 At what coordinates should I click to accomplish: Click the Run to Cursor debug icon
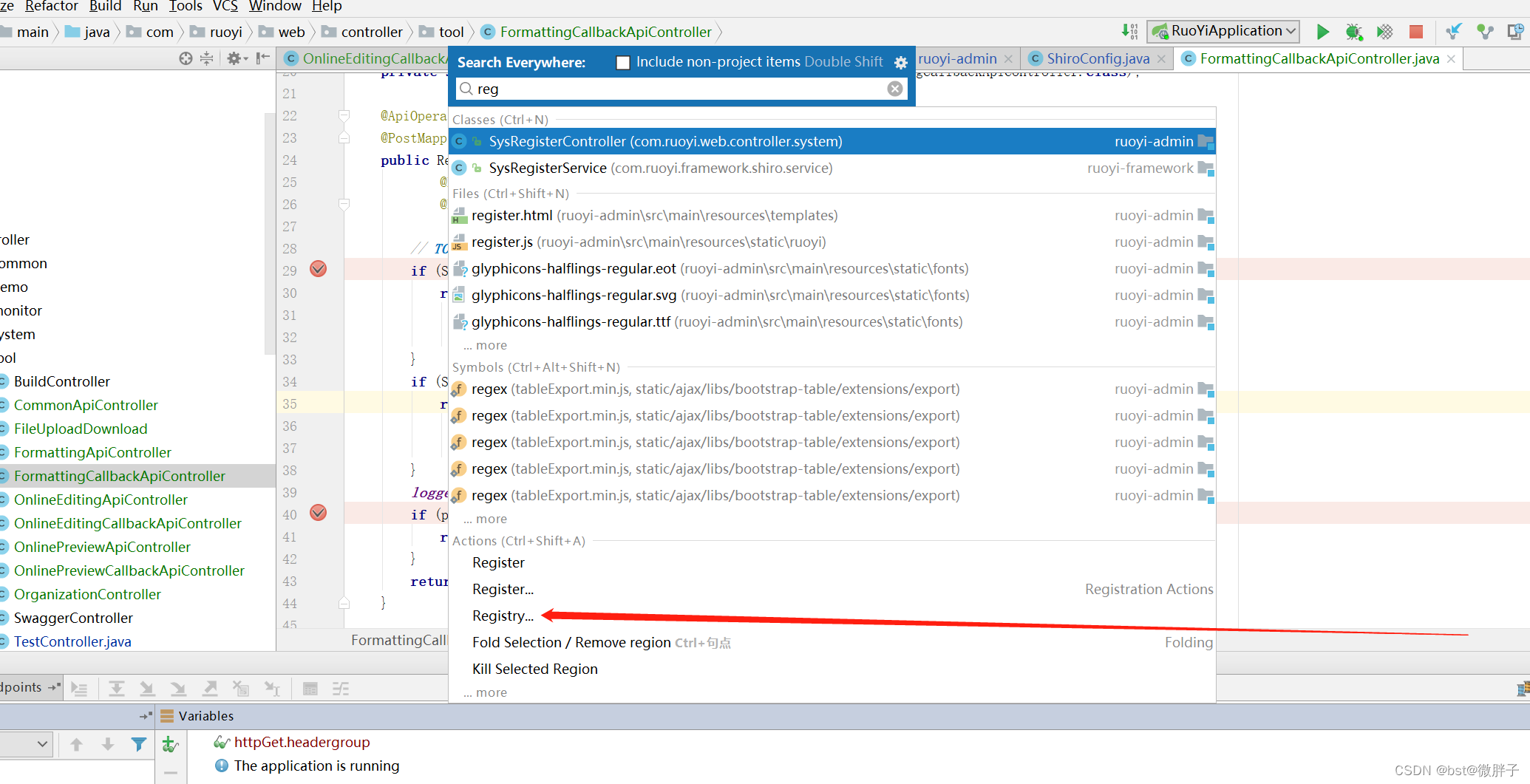[x=272, y=689]
